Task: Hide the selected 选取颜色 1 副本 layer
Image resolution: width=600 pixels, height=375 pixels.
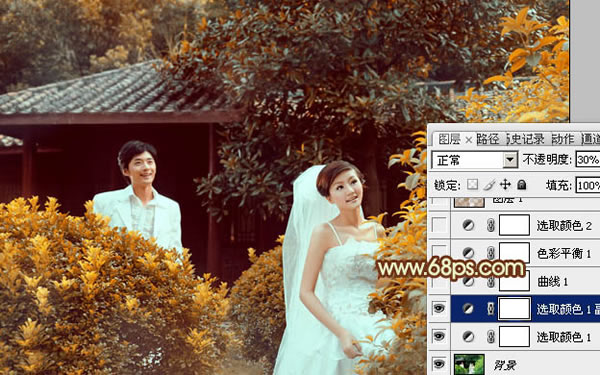Action: (439, 309)
